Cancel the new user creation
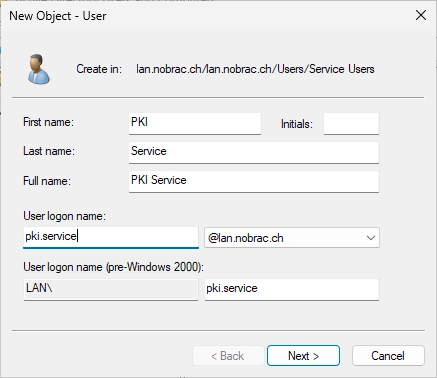437x378 pixels. [x=388, y=356]
